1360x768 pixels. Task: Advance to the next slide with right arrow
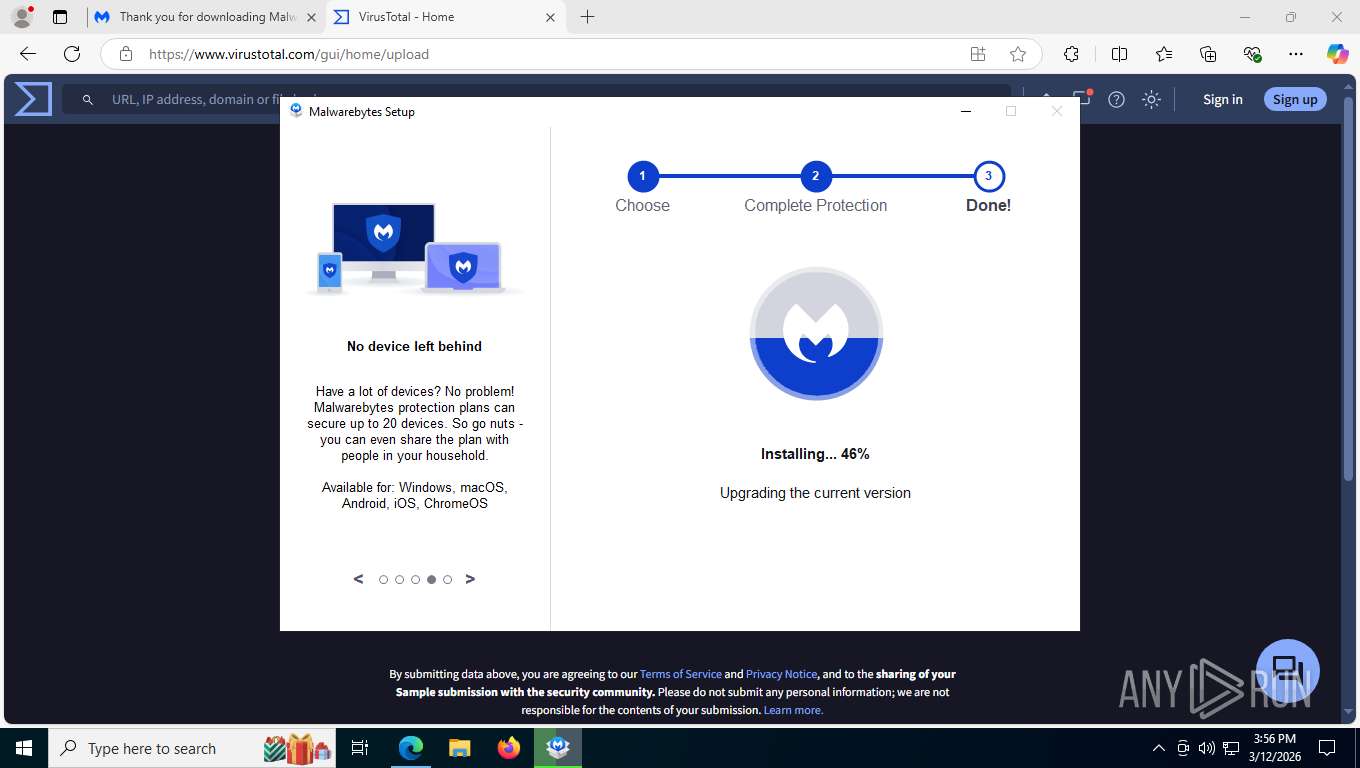470,579
